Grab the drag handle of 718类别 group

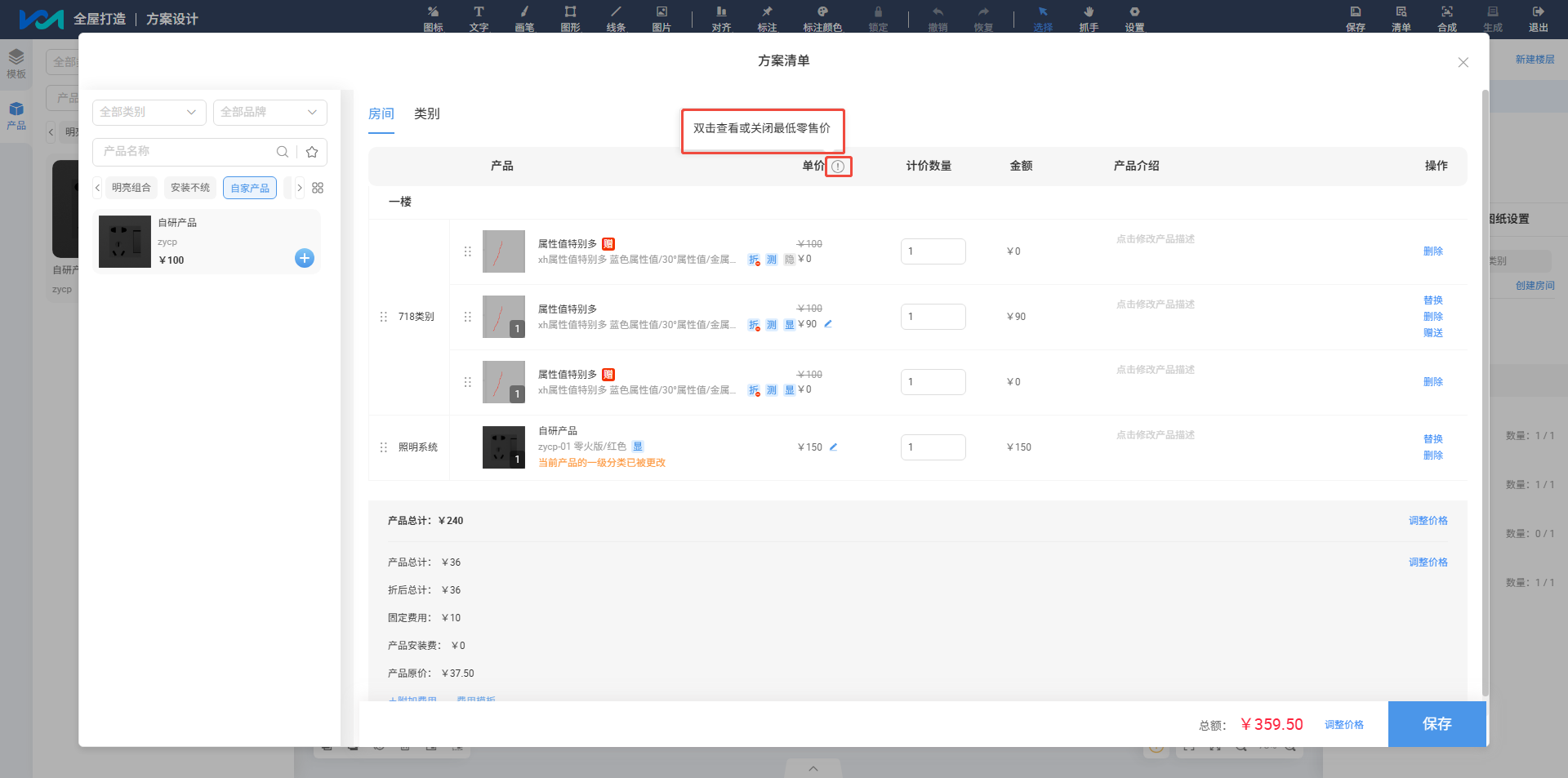tap(384, 317)
